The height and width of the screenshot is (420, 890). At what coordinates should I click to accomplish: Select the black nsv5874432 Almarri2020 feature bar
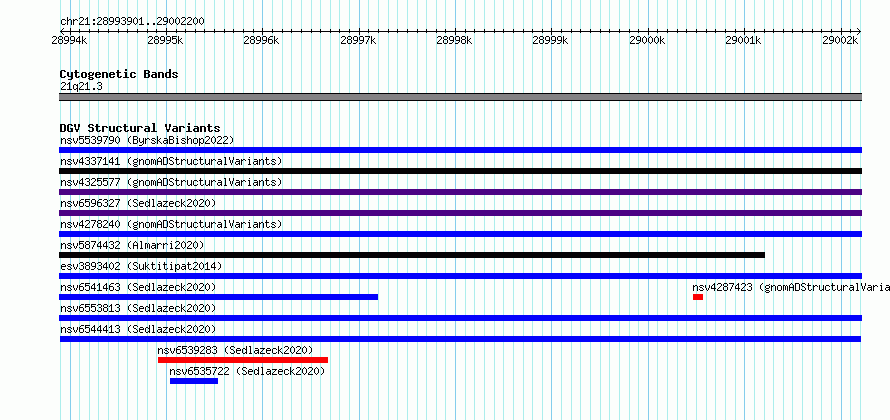pos(412,255)
